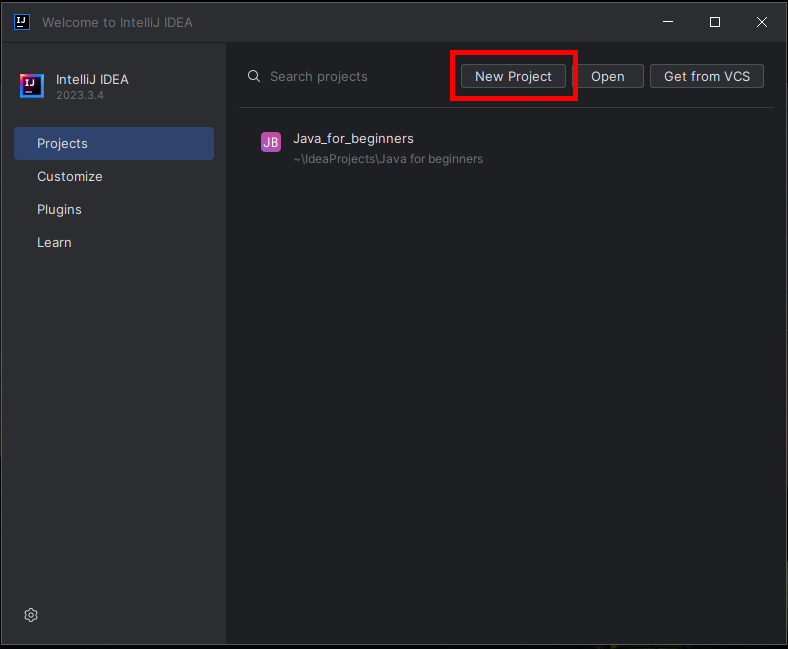This screenshot has height=649, width=788.
Task: Maximize the Welcome to IntelliJ IDEA window
Action: pos(715,22)
